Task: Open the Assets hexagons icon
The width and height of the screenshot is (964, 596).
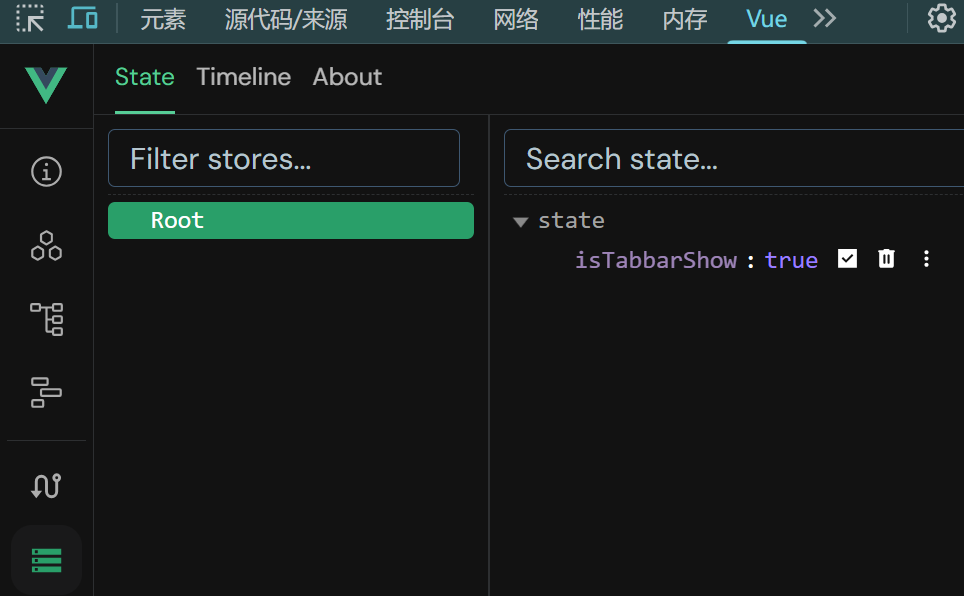Action: [46, 246]
